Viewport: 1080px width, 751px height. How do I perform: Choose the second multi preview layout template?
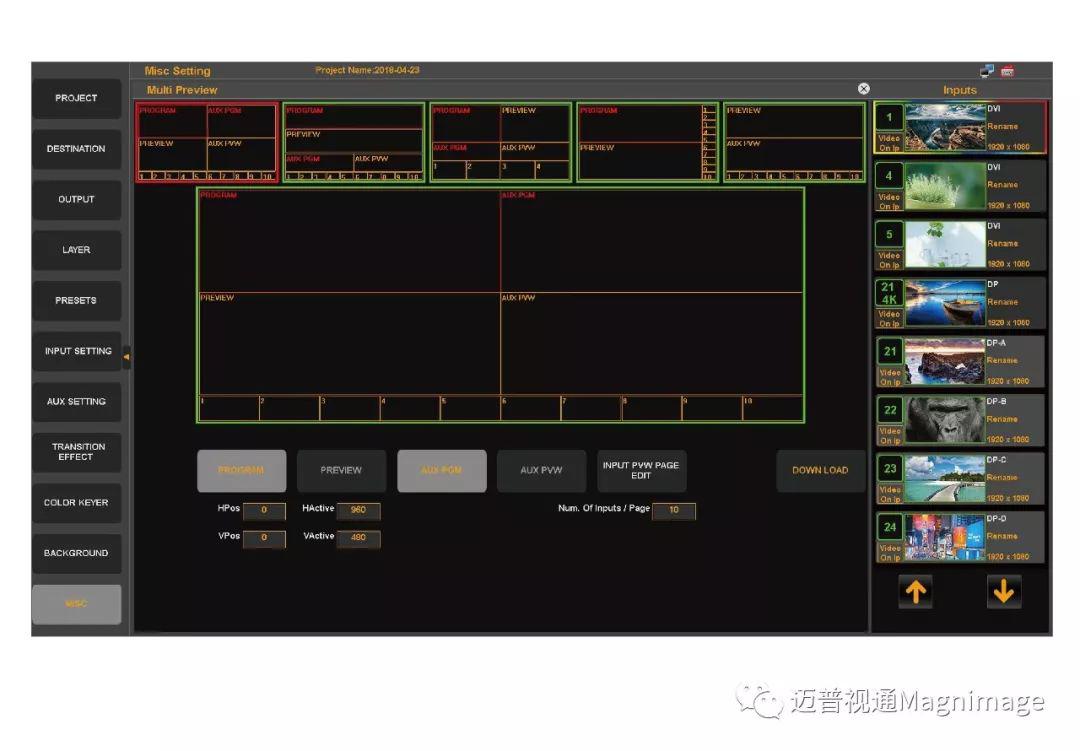pos(353,142)
